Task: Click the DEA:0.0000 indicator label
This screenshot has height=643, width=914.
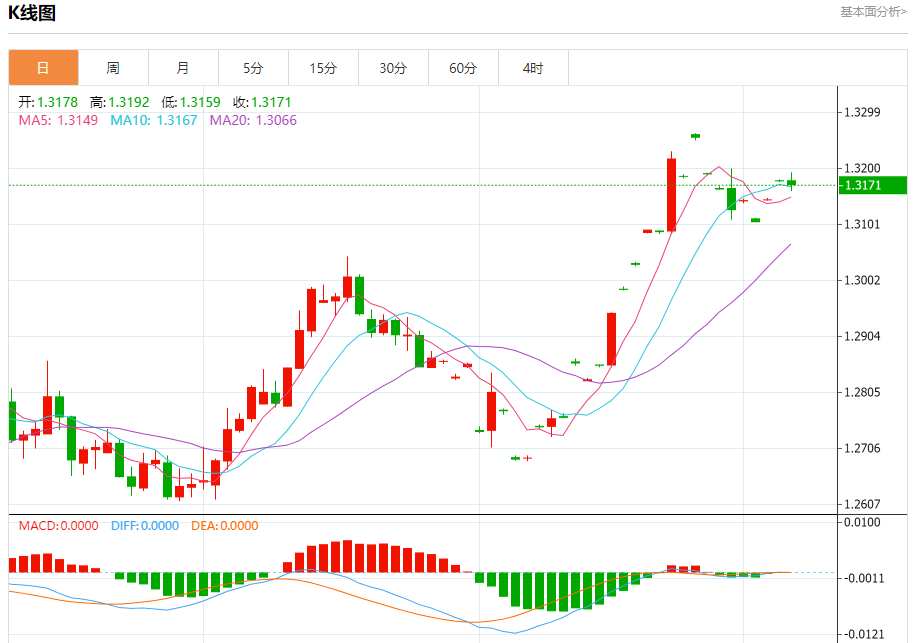Action: [224, 526]
